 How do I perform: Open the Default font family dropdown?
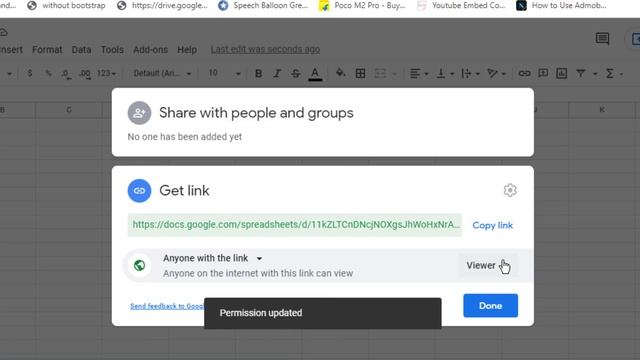(x=162, y=73)
